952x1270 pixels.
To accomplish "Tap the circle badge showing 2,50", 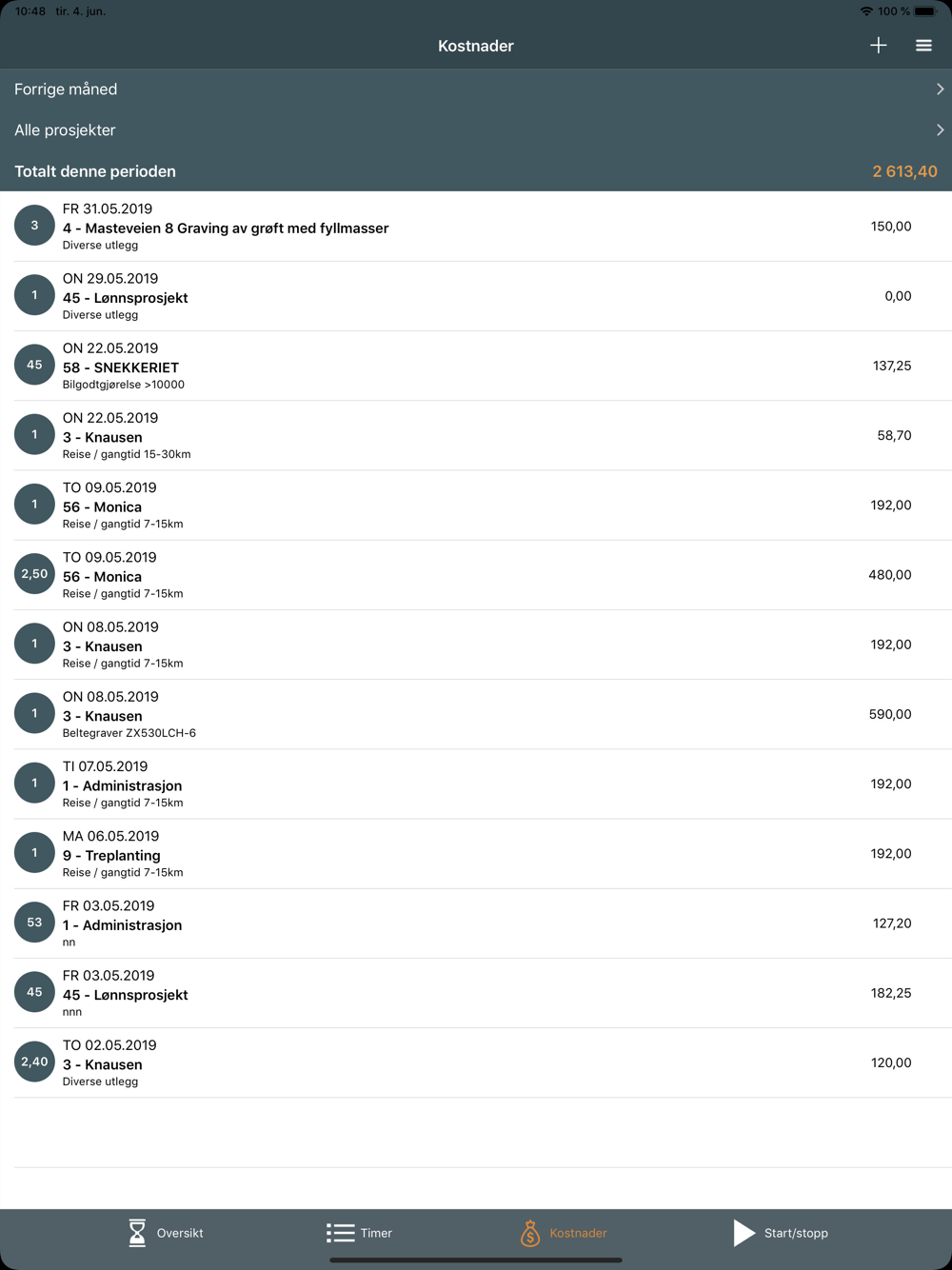I will [x=34, y=574].
